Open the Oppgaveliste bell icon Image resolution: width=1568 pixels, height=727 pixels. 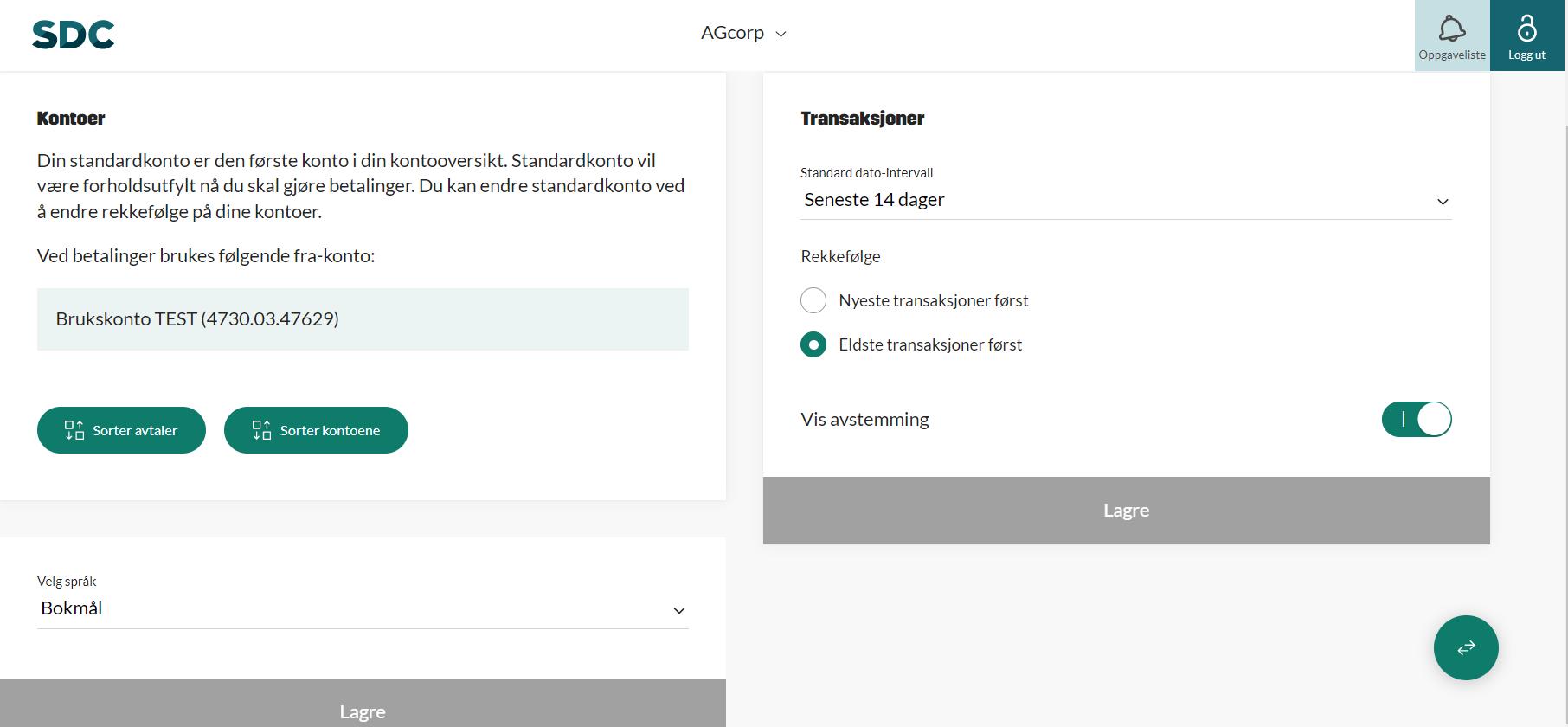(x=1451, y=29)
